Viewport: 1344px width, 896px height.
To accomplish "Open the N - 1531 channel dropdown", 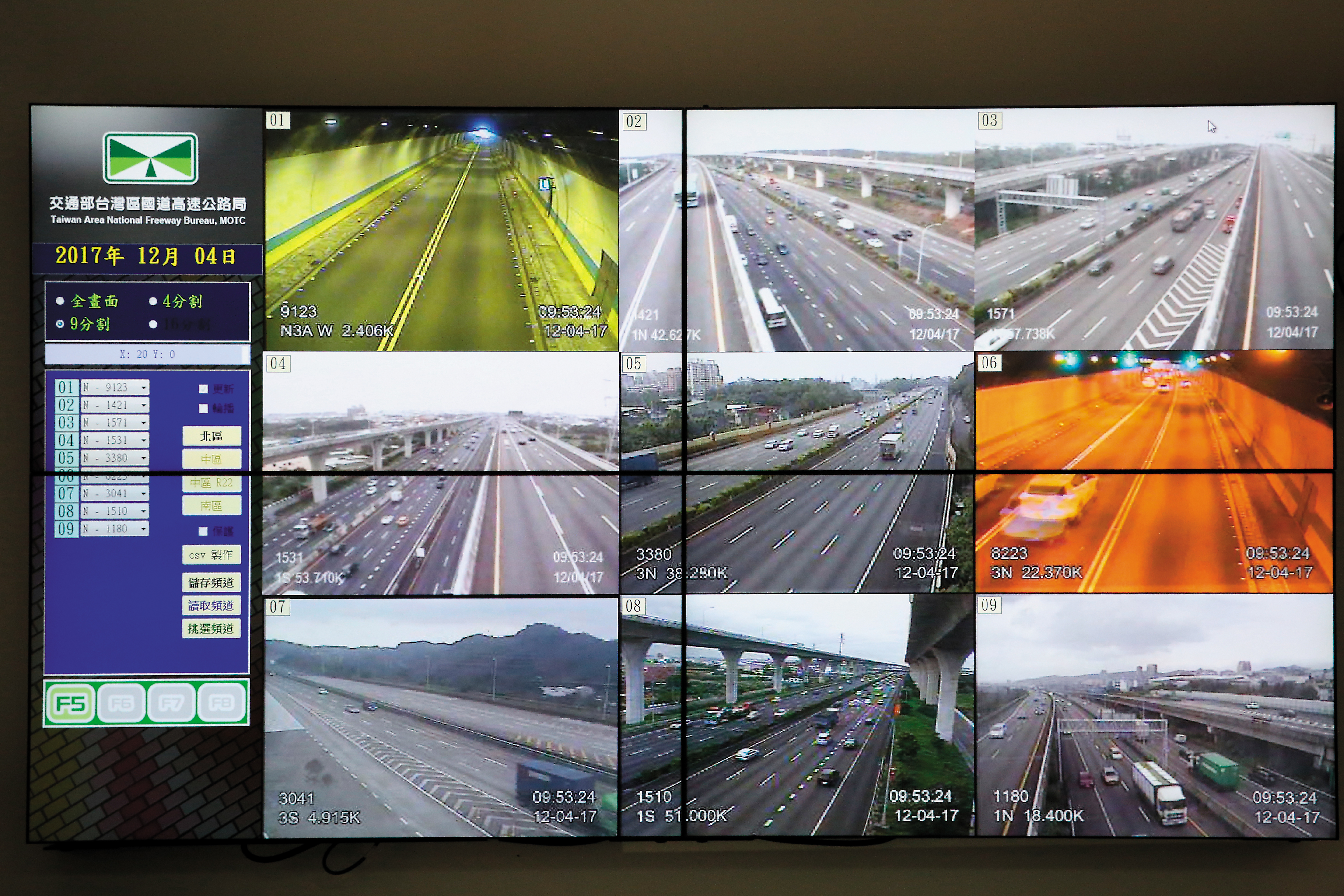I will tap(115, 440).
